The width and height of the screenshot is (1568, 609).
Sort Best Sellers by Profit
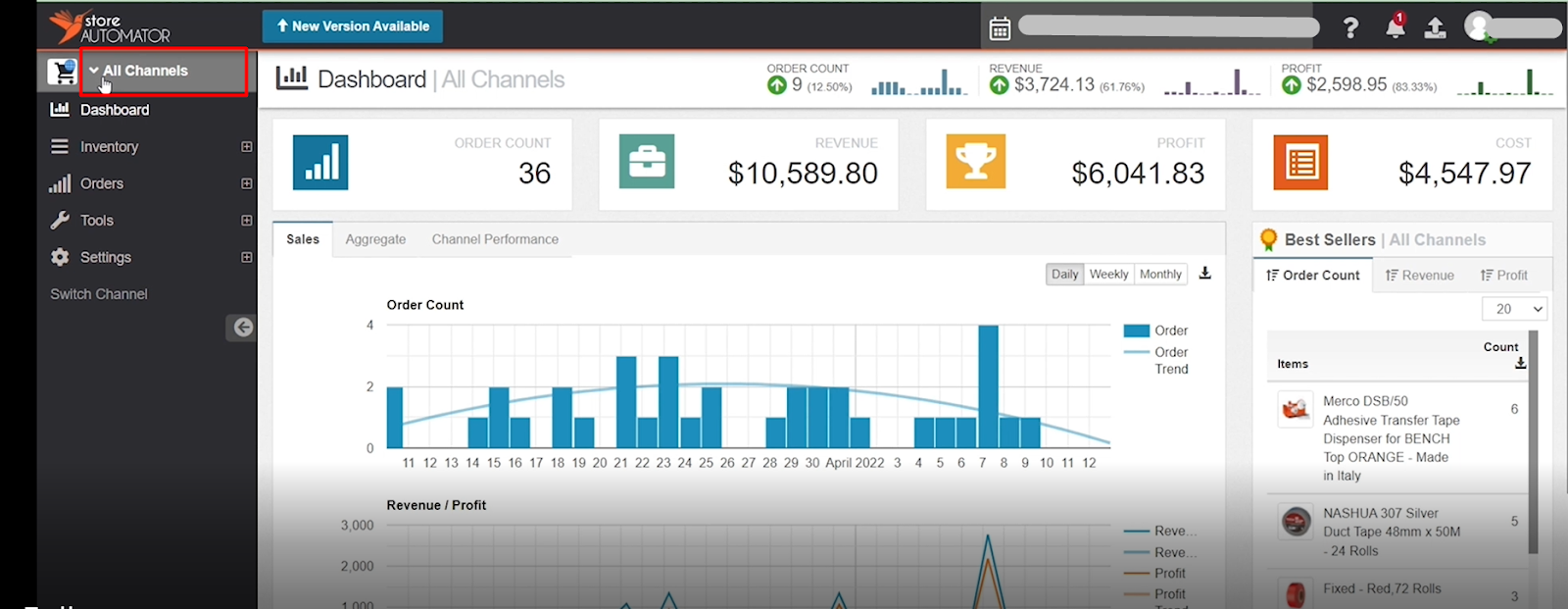point(1504,276)
